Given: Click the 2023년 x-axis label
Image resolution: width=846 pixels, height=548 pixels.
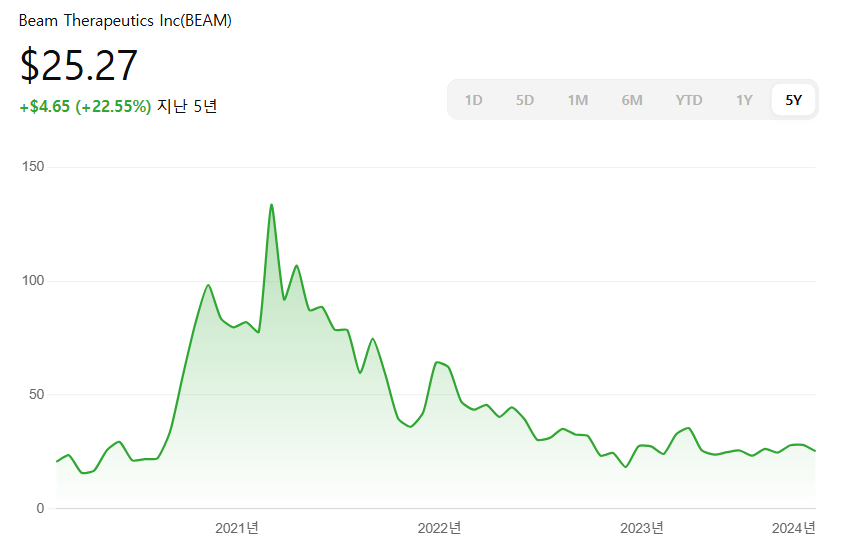Looking at the screenshot, I should click(x=642, y=528).
